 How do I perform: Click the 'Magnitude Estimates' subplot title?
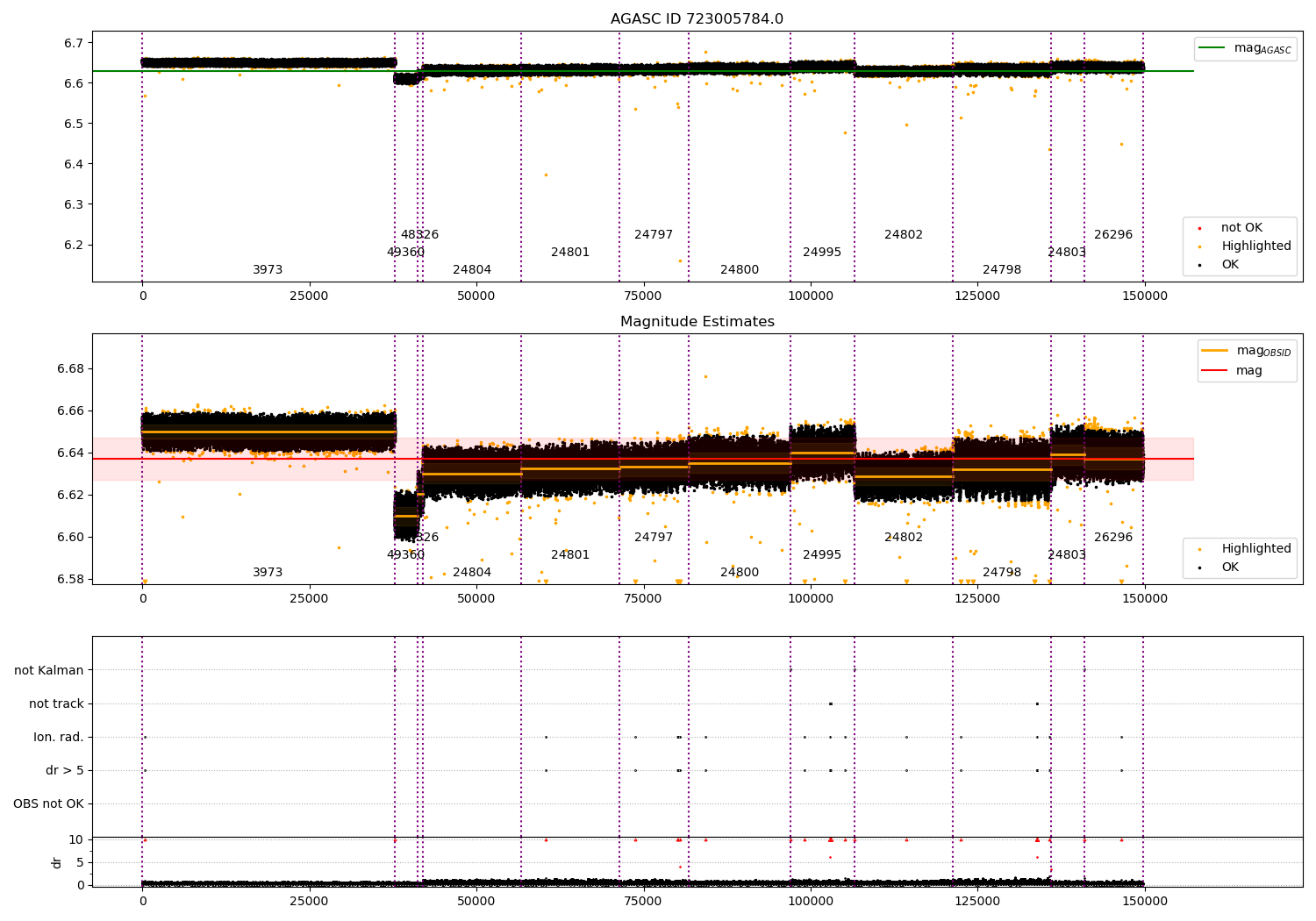(697, 322)
